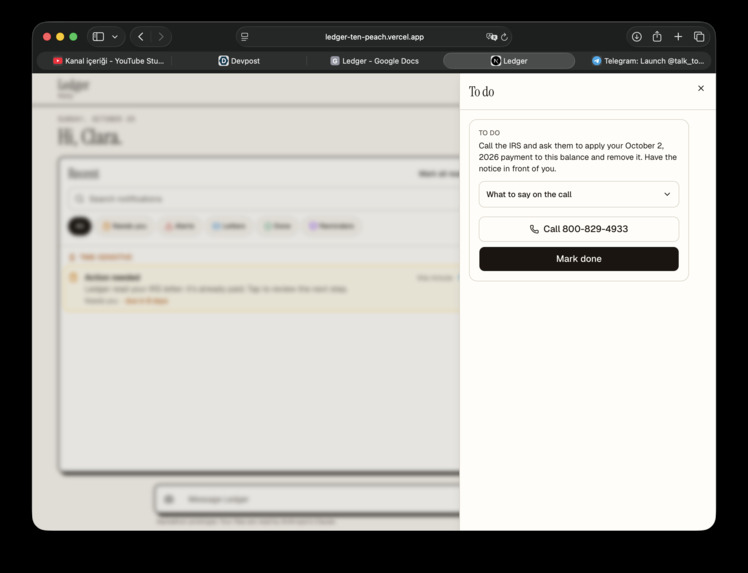Open the Share menu
748x573 pixels.
click(657, 36)
